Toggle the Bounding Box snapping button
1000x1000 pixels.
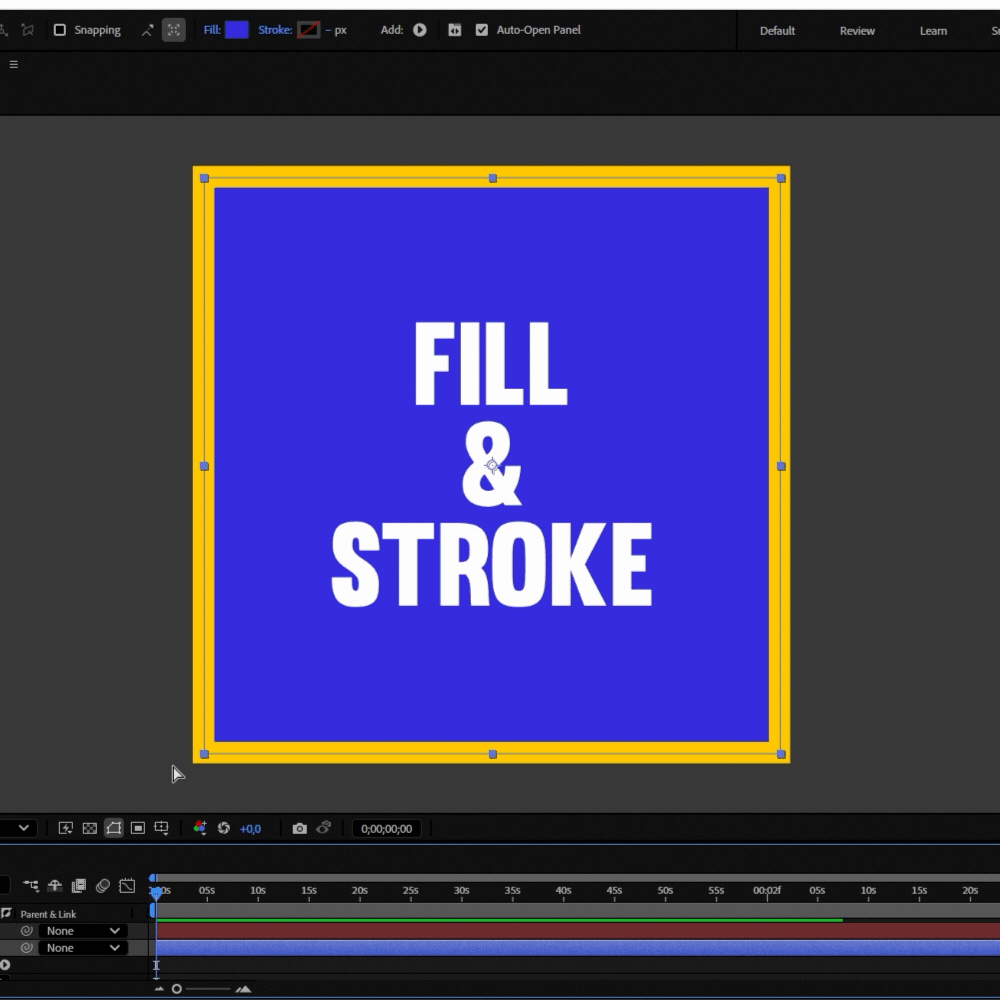[173, 30]
